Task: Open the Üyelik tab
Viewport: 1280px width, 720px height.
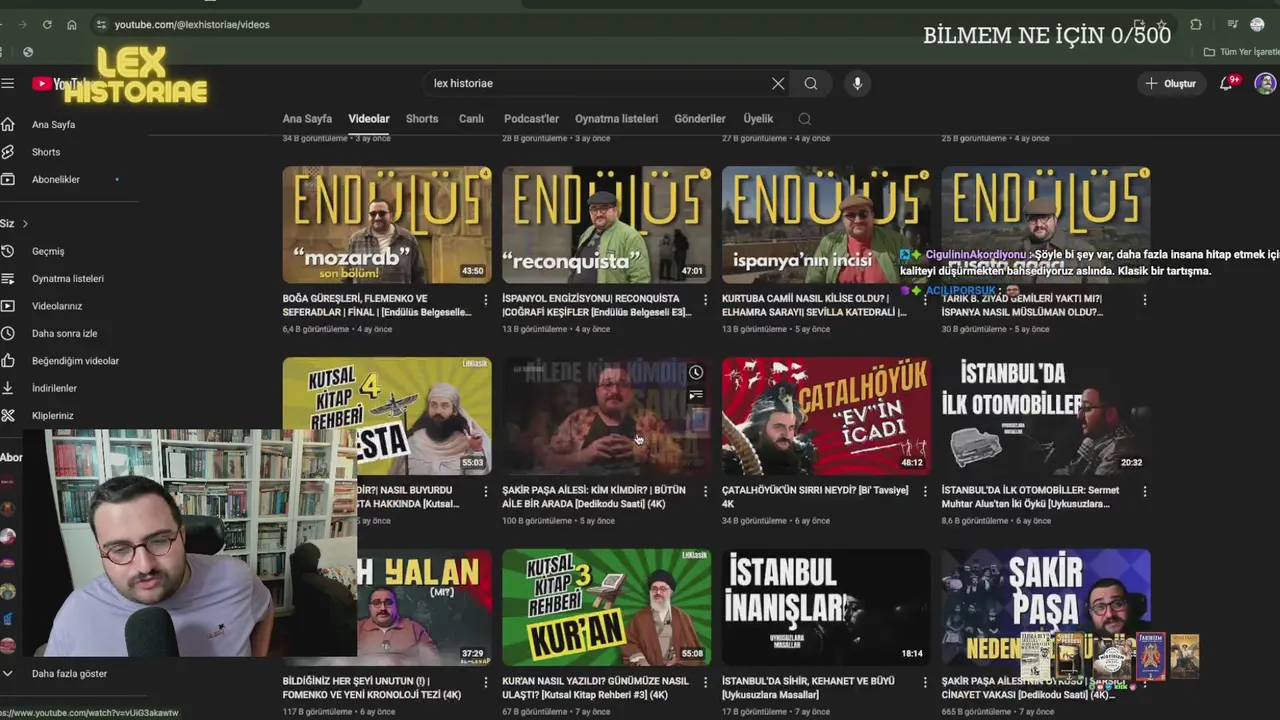Action: [758, 119]
